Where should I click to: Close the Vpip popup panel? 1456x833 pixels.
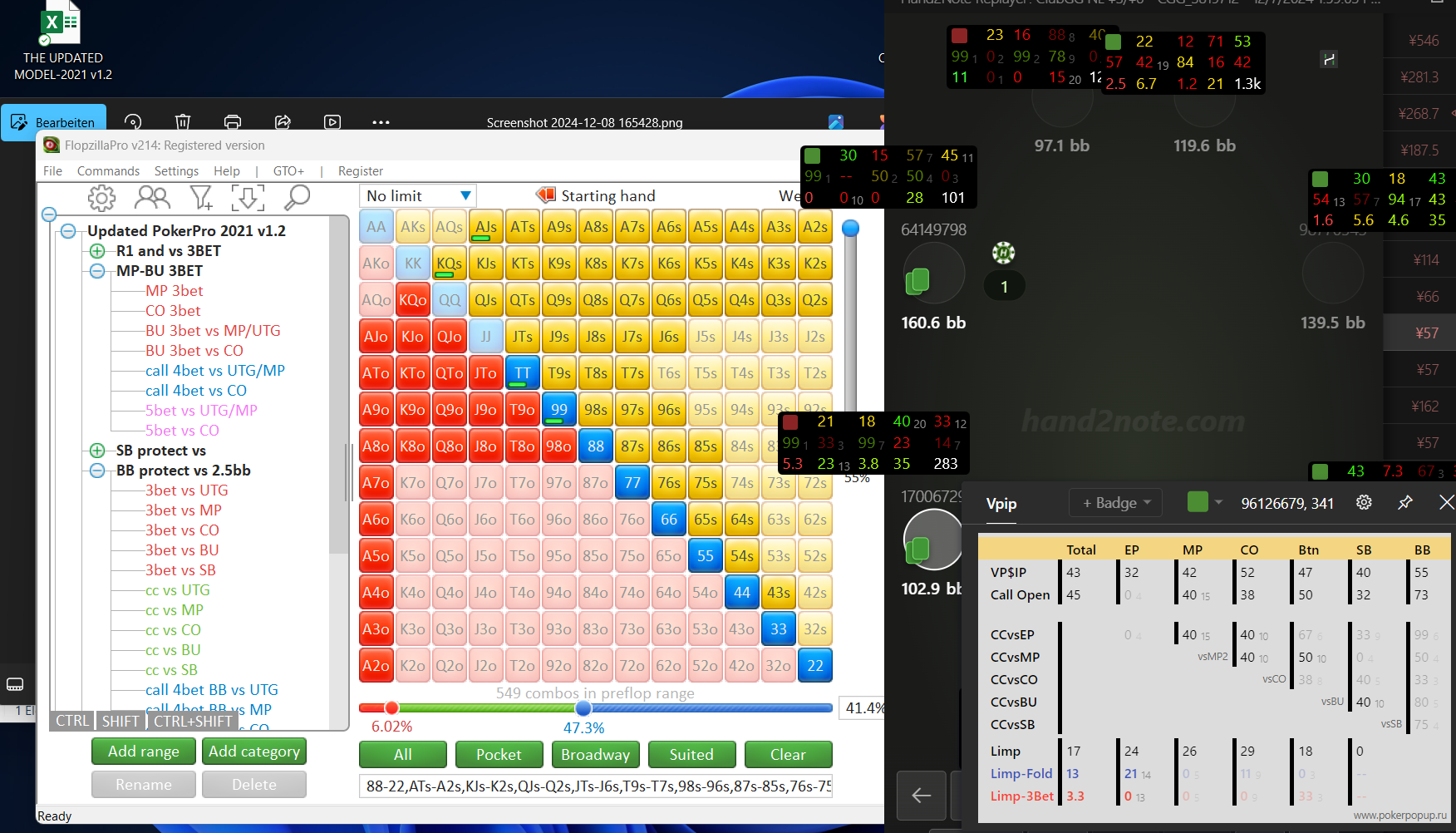click(1446, 502)
